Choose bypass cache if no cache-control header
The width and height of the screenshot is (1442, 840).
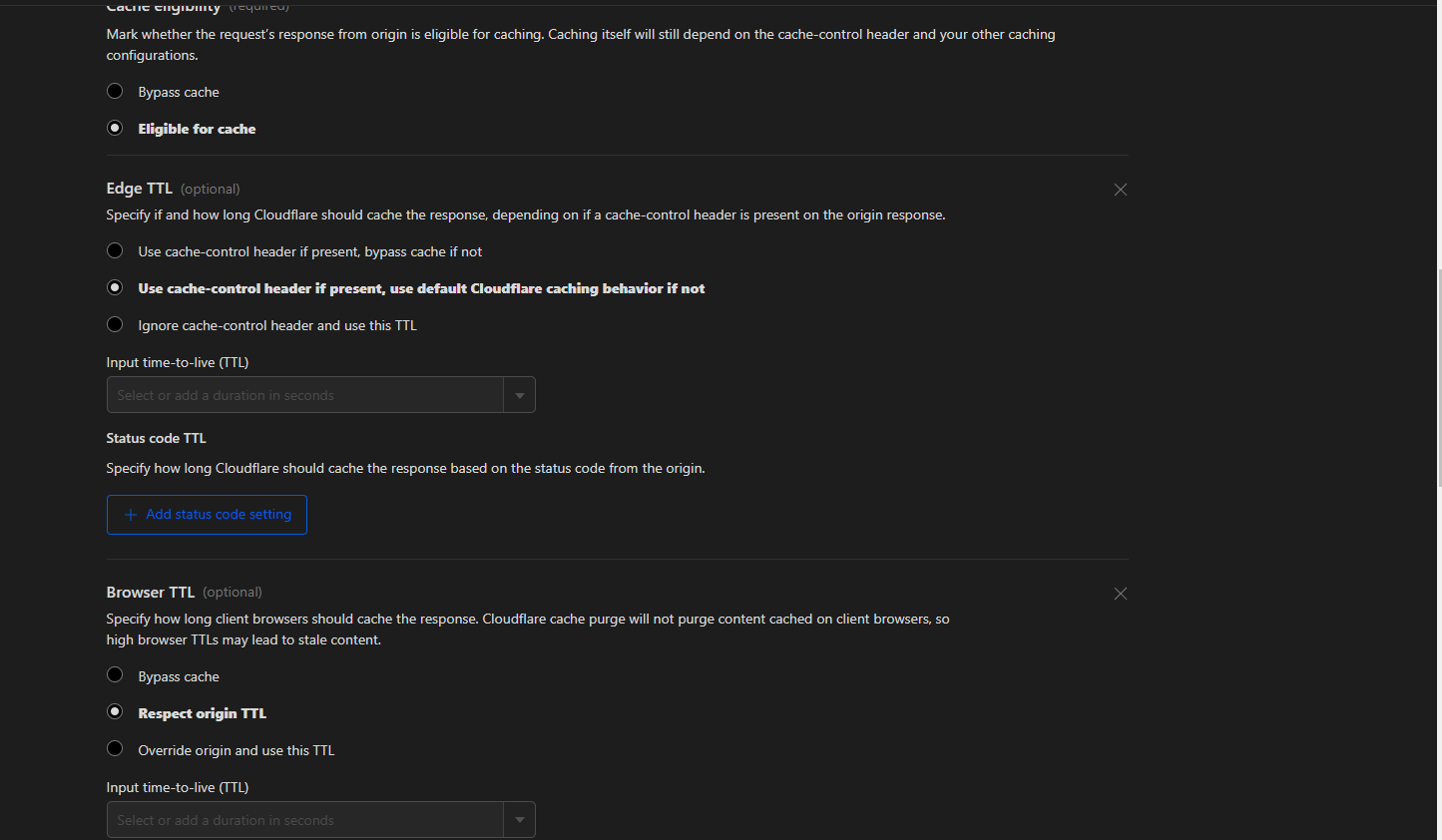click(115, 251)
